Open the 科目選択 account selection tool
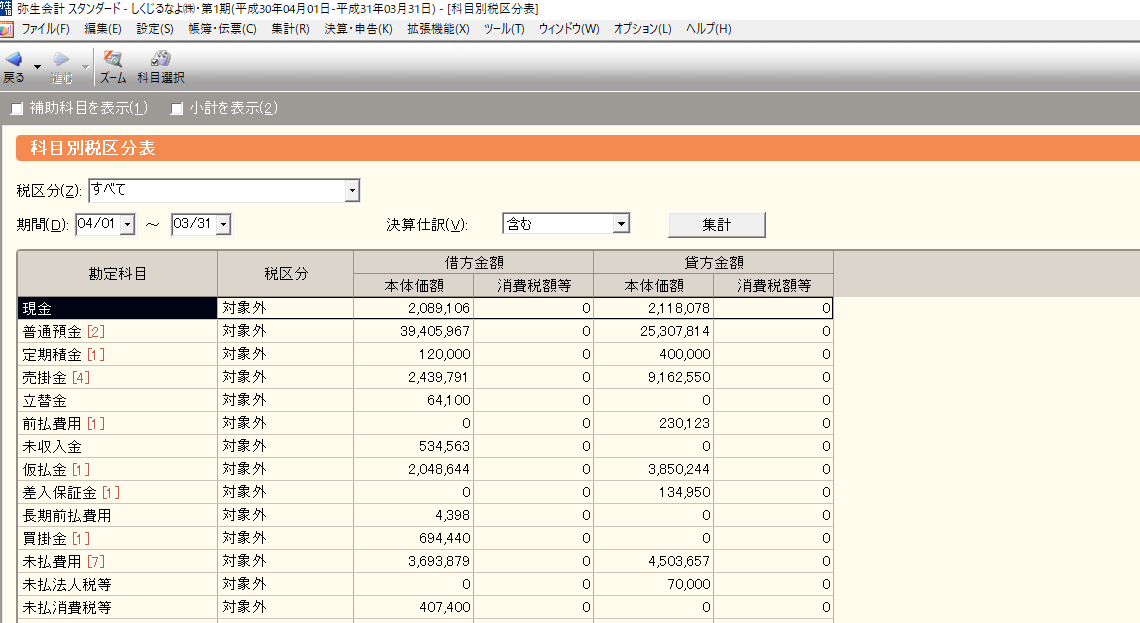The image size is (1140, 623). click(x=160, y=60)
